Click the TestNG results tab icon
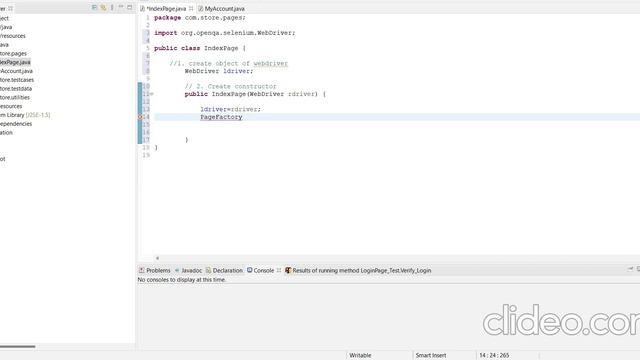Screen dimensions: 640x360 (x=288, y=270)
